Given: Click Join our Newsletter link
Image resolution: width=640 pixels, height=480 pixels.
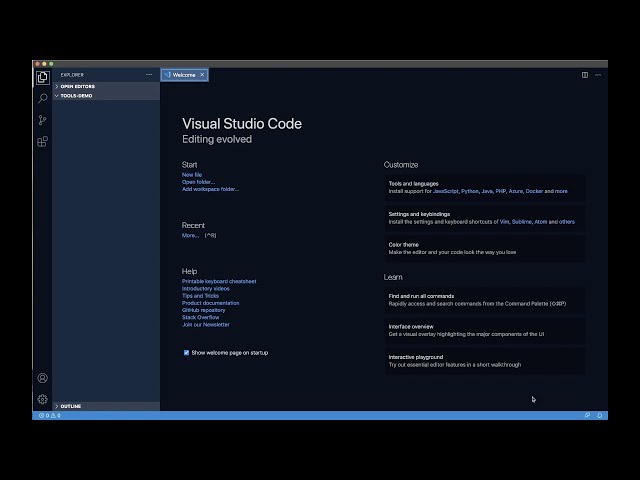Looking at the screenshot, I should coord(206,324).
